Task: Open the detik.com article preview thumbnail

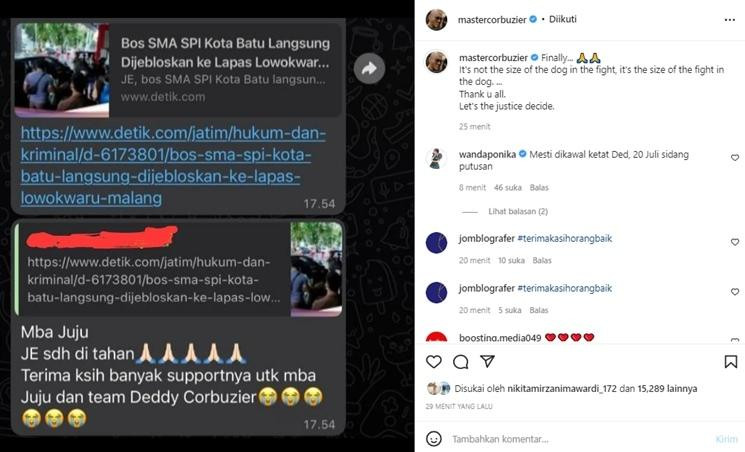Action: (x=62, y=69)
